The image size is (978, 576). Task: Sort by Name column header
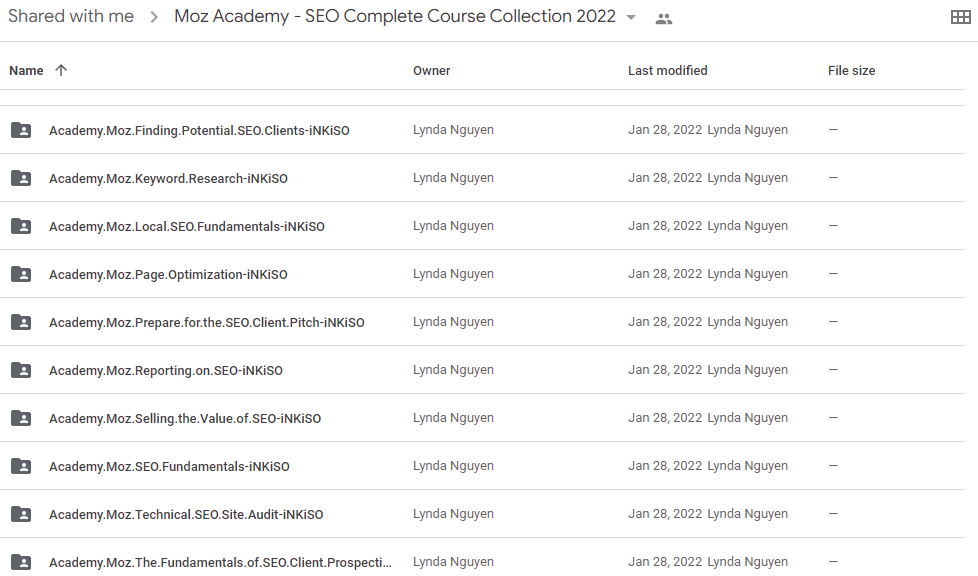(x=26, y=71)
